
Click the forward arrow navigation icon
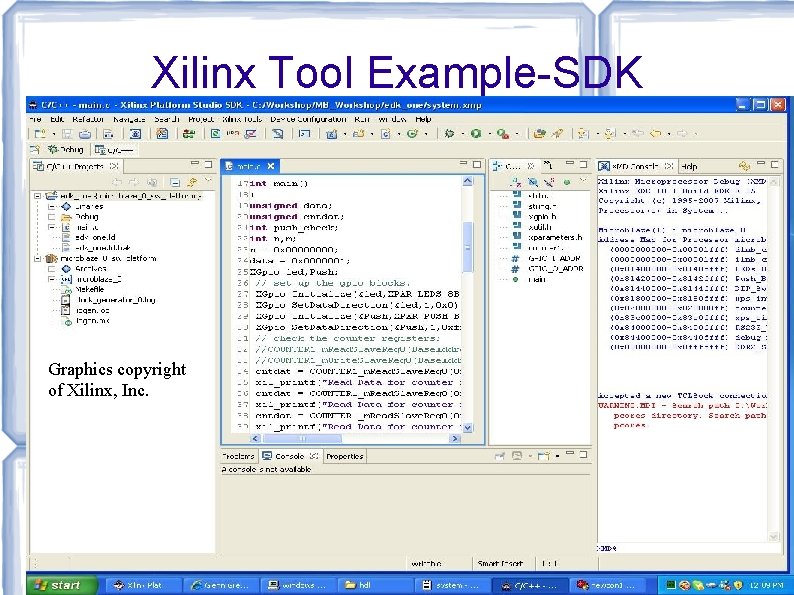point(682,133)
